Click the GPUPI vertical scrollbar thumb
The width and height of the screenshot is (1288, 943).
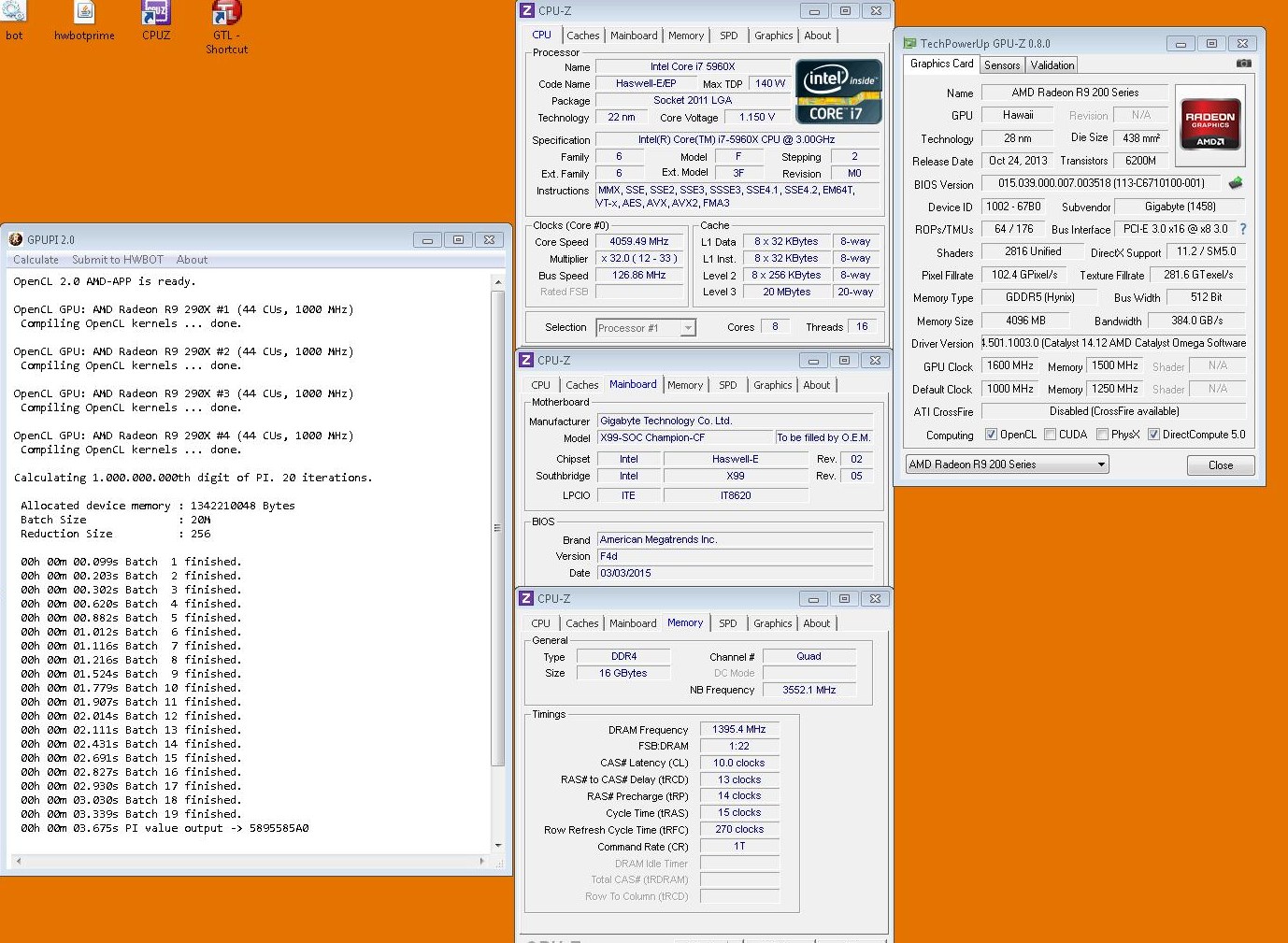coord(497,528)
